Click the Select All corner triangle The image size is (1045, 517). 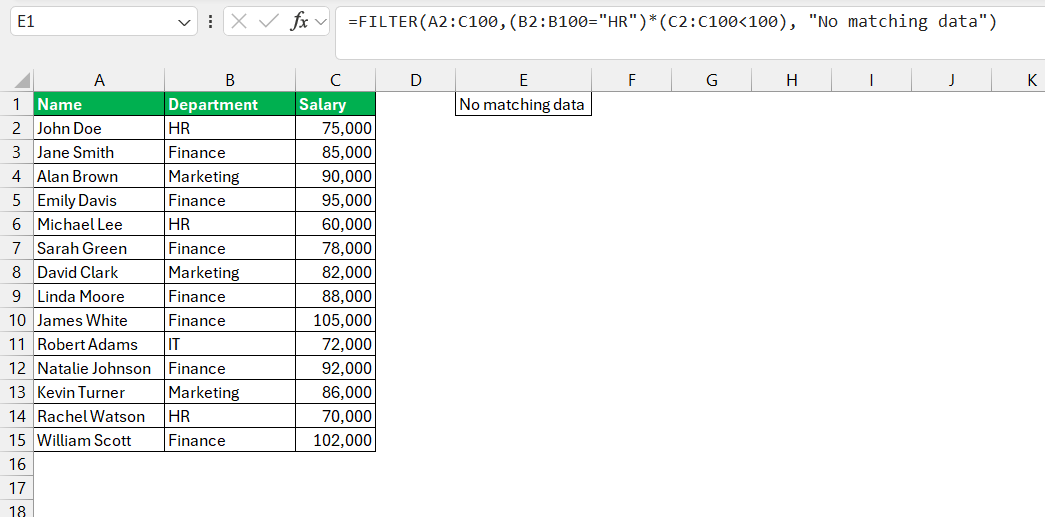pos(22,81)
